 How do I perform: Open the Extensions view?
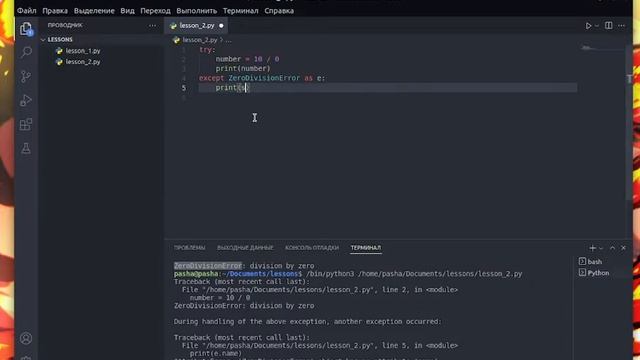tap(26, 124)
